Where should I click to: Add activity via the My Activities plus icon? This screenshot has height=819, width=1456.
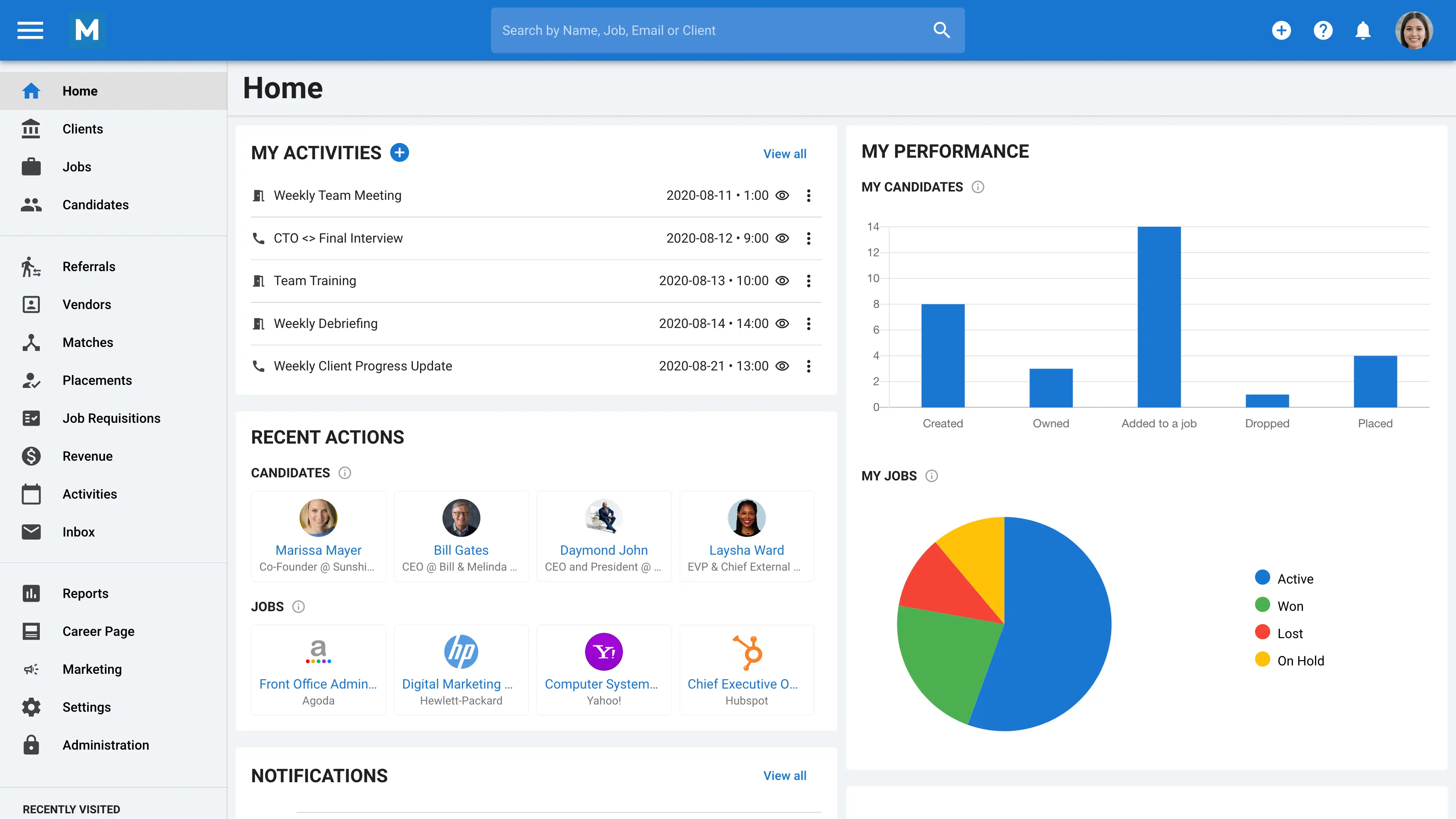[x=400, y=152]
